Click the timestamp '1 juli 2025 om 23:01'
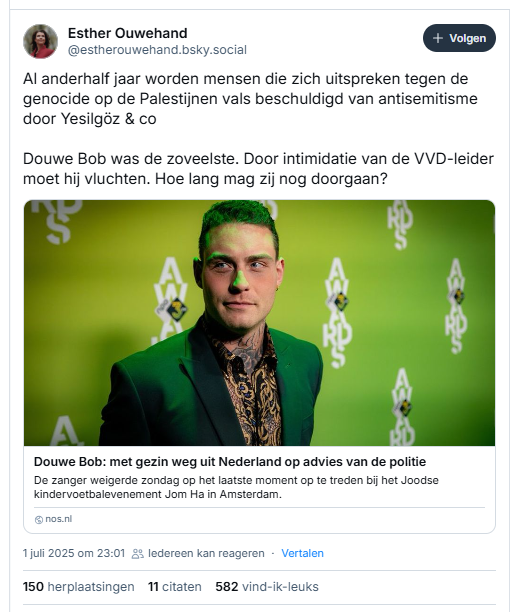510x612 pixels. [74, 553]
